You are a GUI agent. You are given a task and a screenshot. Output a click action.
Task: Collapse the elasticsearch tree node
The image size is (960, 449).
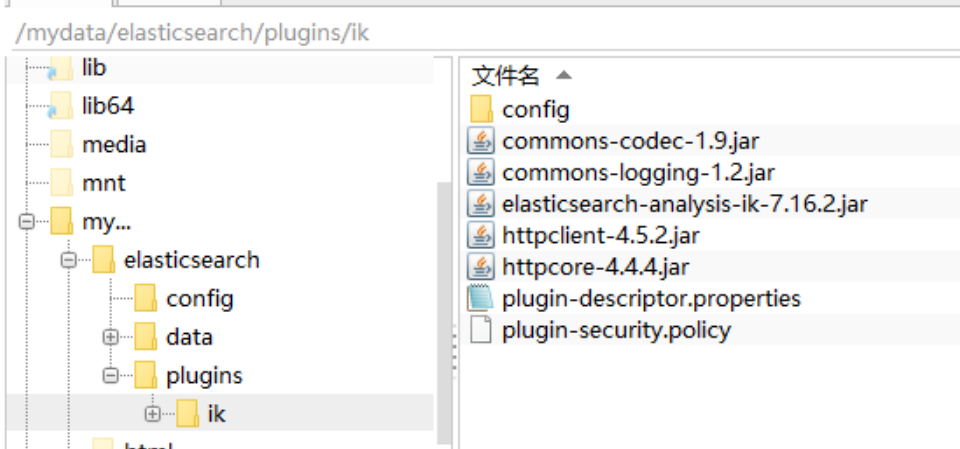(69, 260)
